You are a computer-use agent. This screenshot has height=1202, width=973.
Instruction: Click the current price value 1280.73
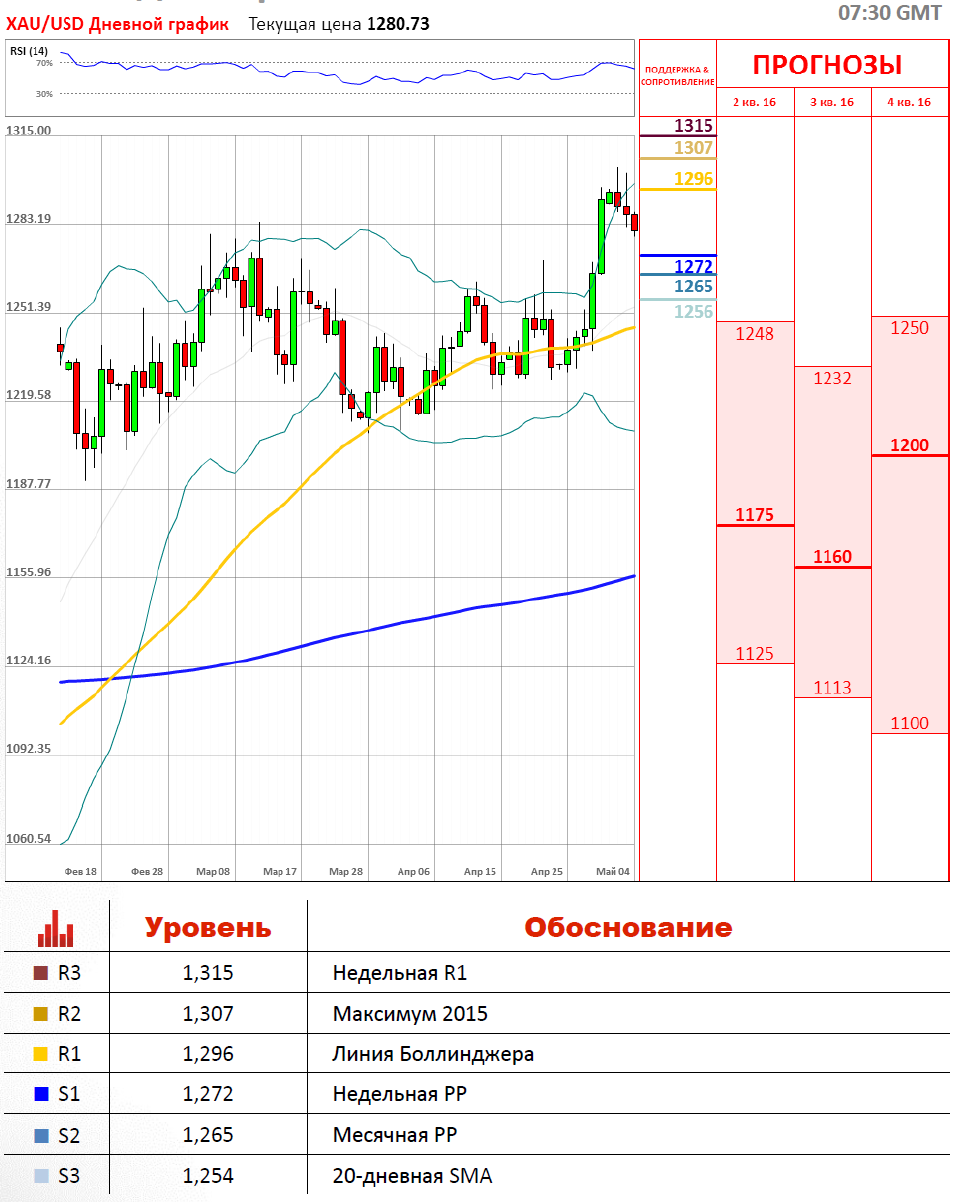[x=398, y=23]
